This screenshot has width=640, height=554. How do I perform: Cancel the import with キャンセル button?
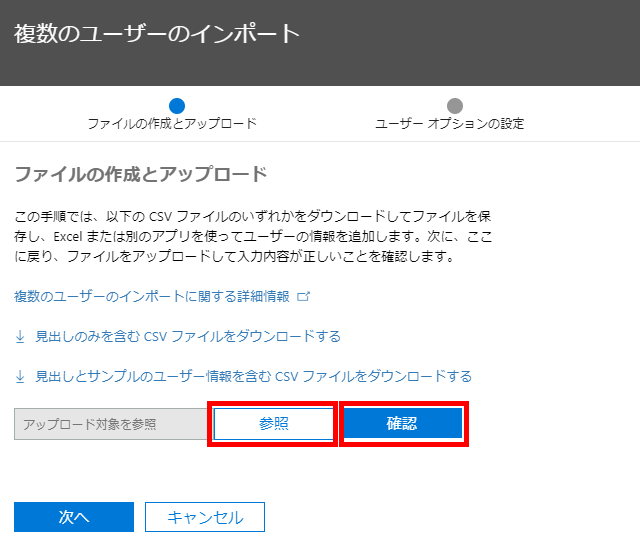pyautogui.click(x=205, y=517)
